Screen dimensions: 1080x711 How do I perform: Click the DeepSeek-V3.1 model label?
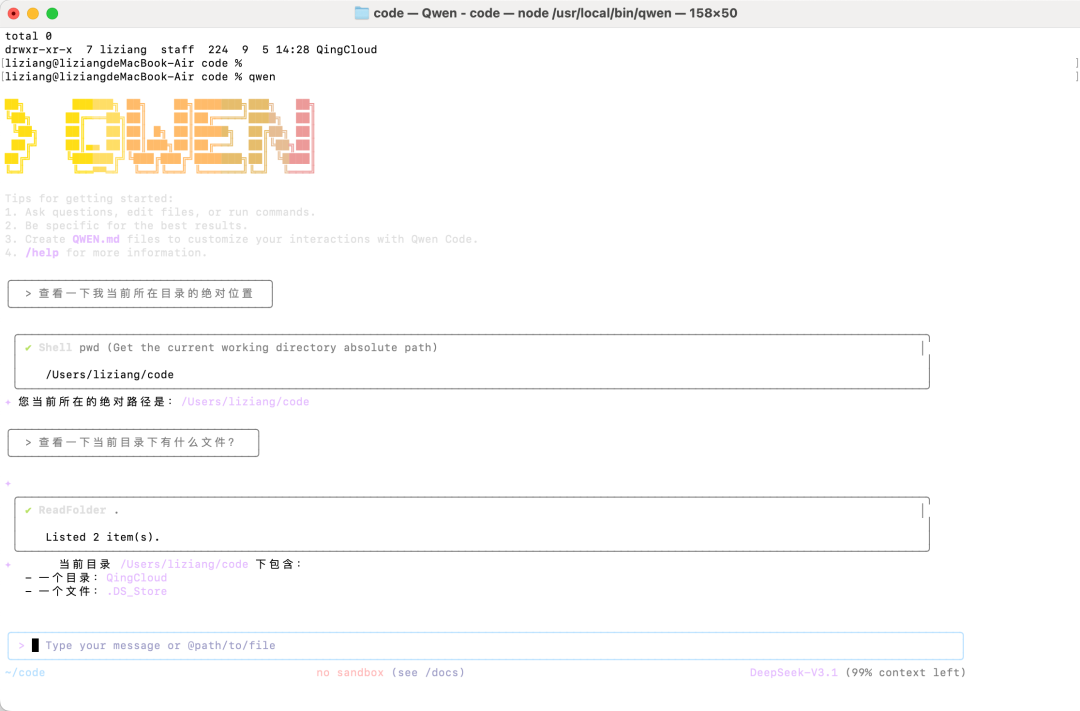[x=793, y=672]
